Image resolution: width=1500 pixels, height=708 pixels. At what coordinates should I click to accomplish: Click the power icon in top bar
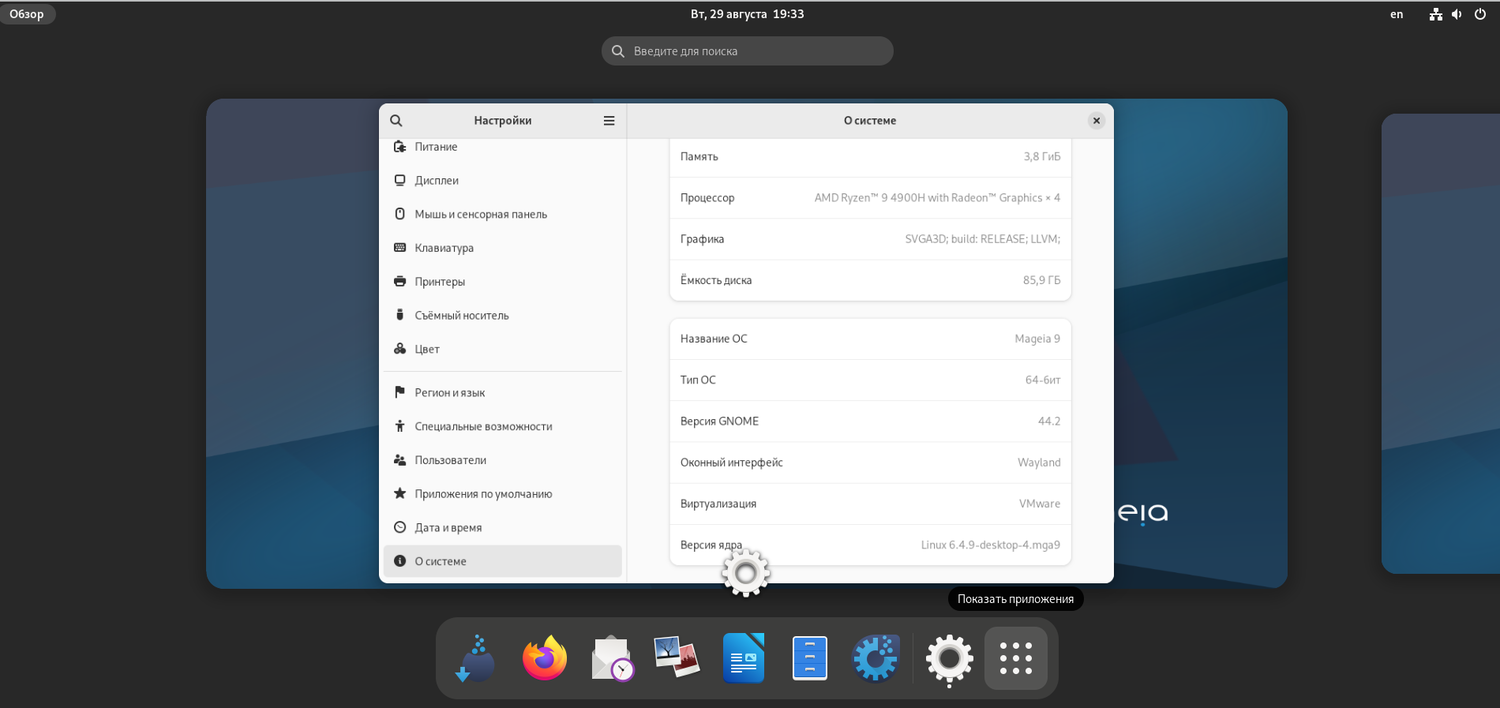click(x=1480, y=14)
